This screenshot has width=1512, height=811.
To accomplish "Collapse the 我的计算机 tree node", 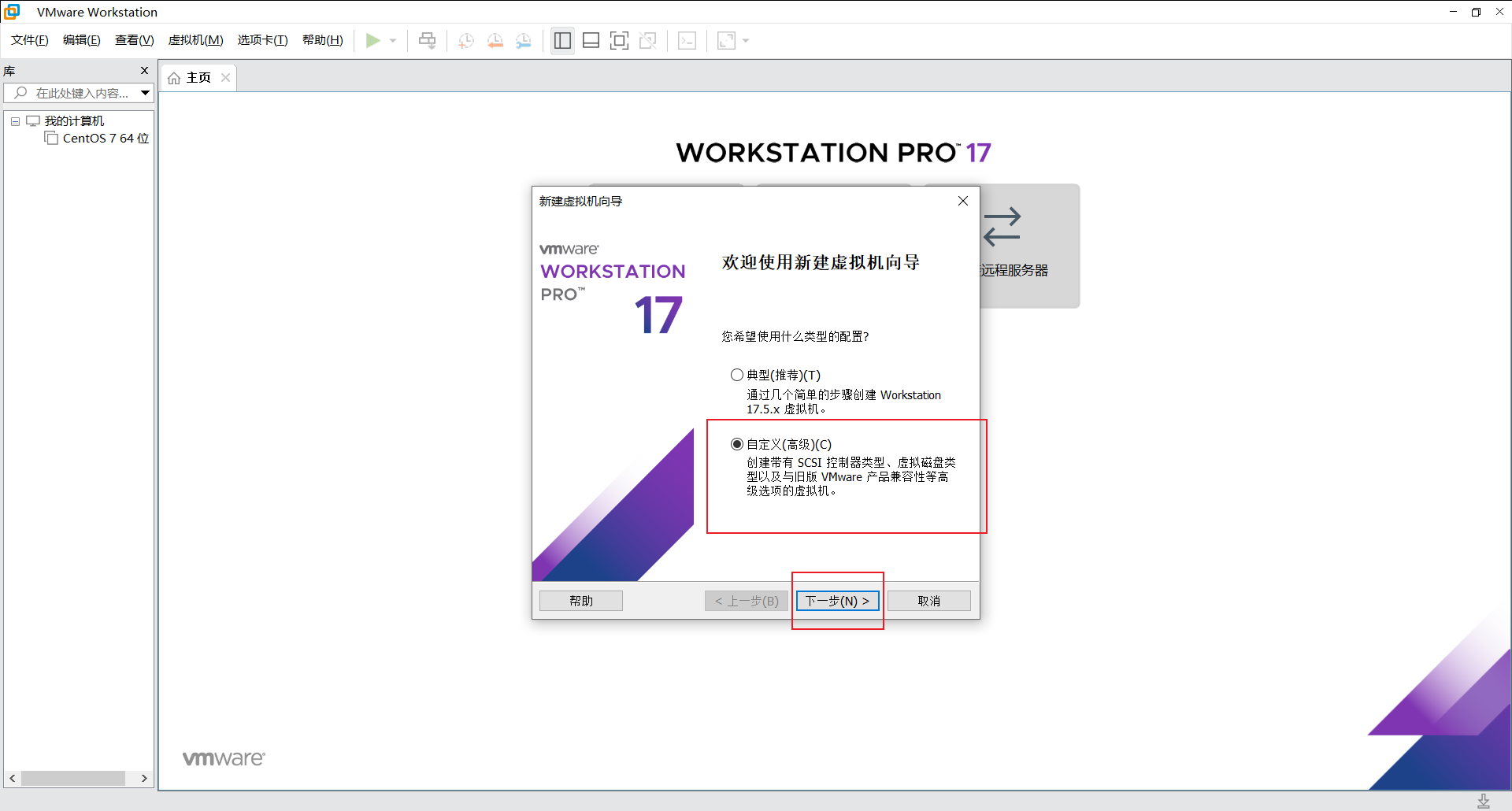I will 15,121.
